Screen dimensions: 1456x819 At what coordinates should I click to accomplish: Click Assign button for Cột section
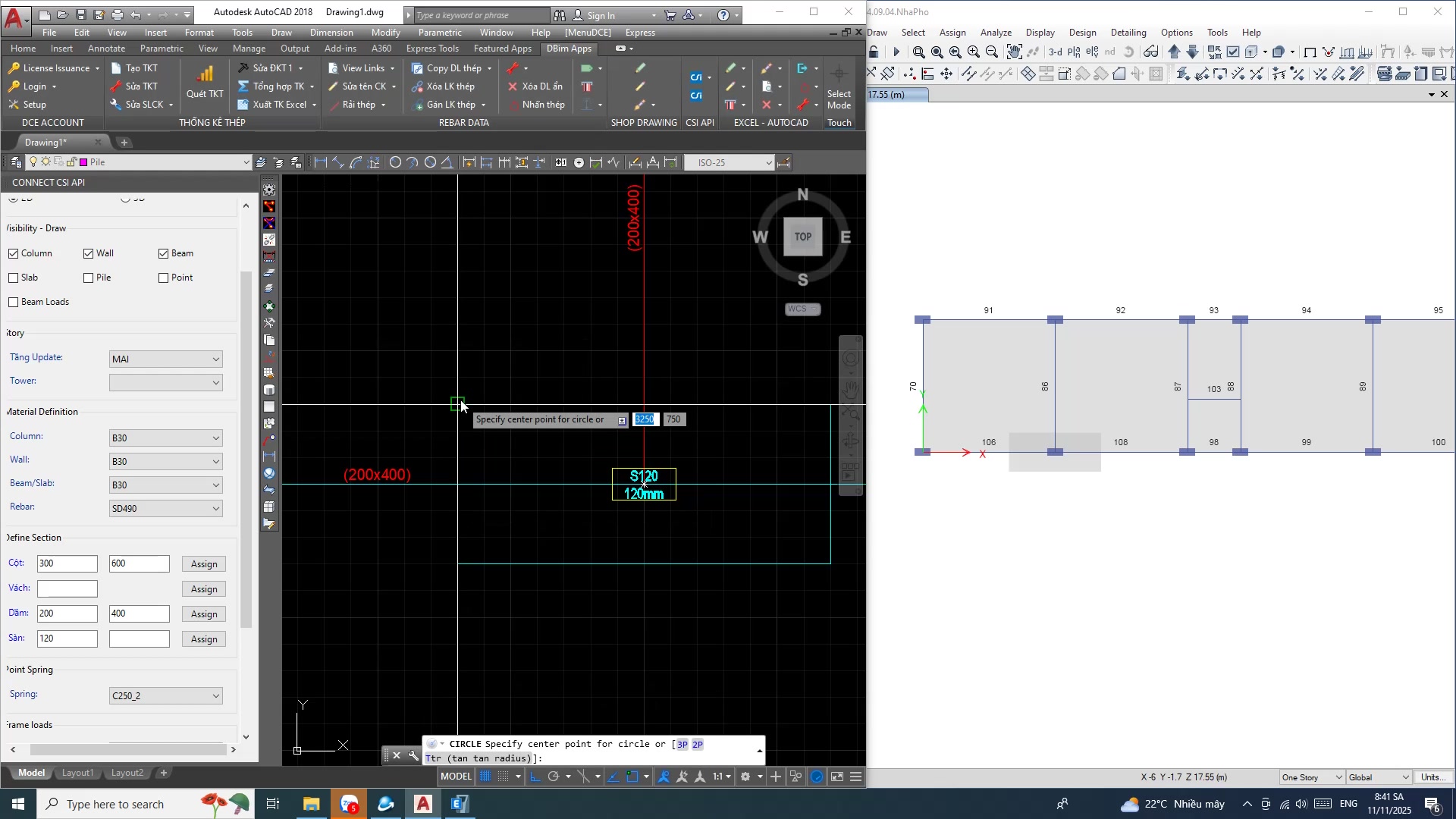click(204, 564)
